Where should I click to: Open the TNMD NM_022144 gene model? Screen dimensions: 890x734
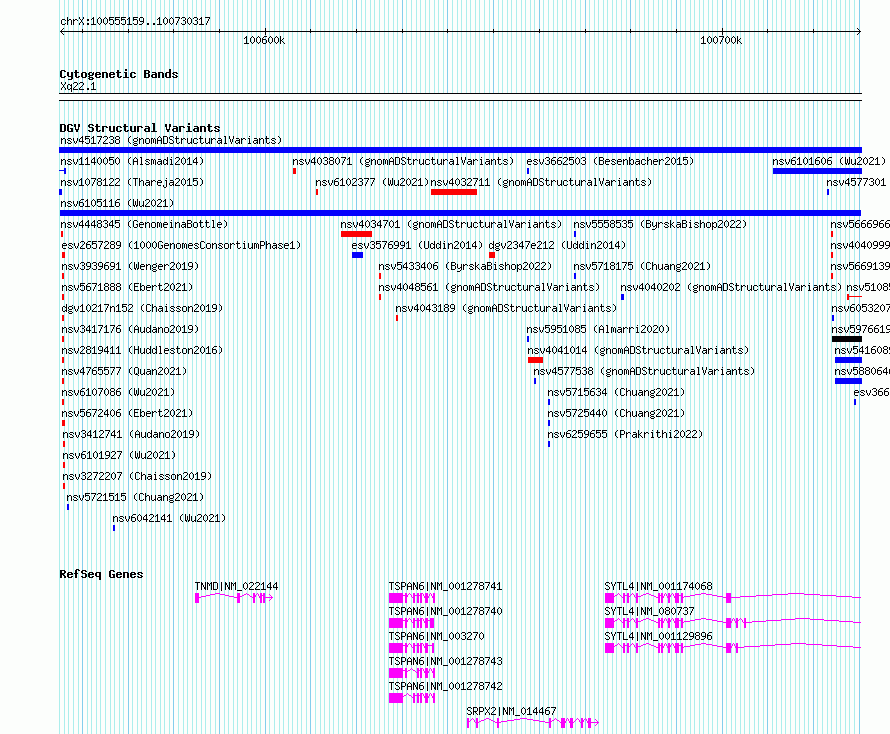point(234,598)
